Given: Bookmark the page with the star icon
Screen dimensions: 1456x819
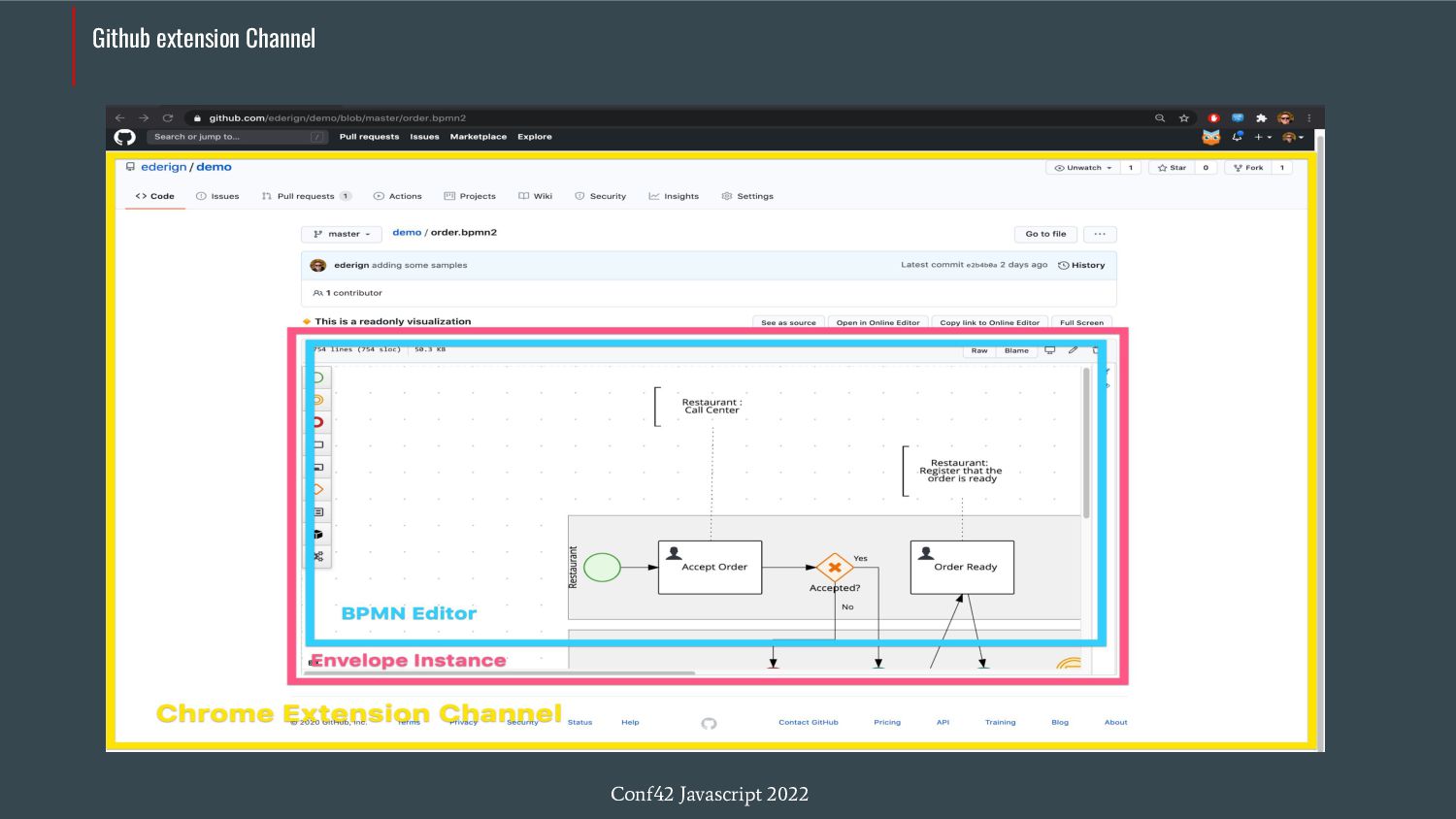Looking at the screenshot, I should tap(1184, 118).
